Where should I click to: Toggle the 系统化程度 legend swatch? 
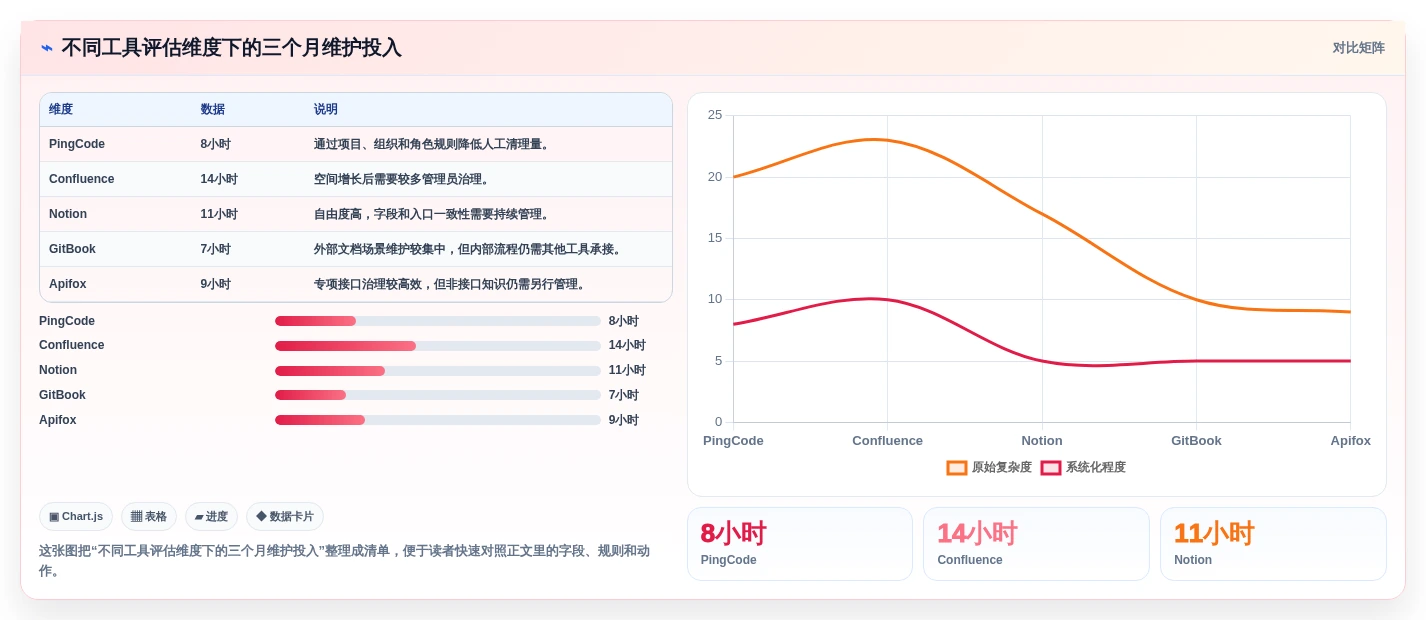pos(1051,468)
